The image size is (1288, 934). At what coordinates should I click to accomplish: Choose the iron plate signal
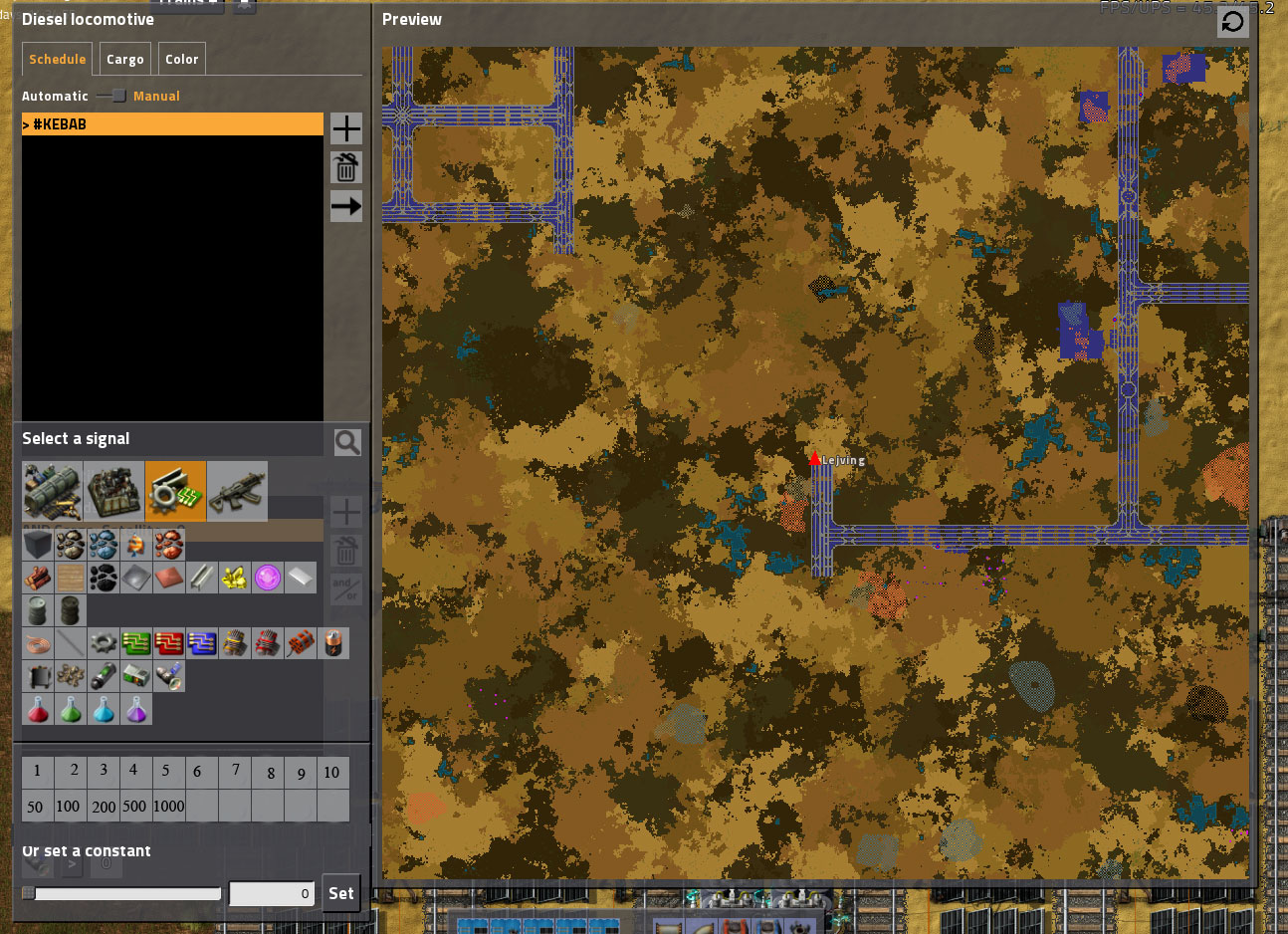[x=136, y=578]
